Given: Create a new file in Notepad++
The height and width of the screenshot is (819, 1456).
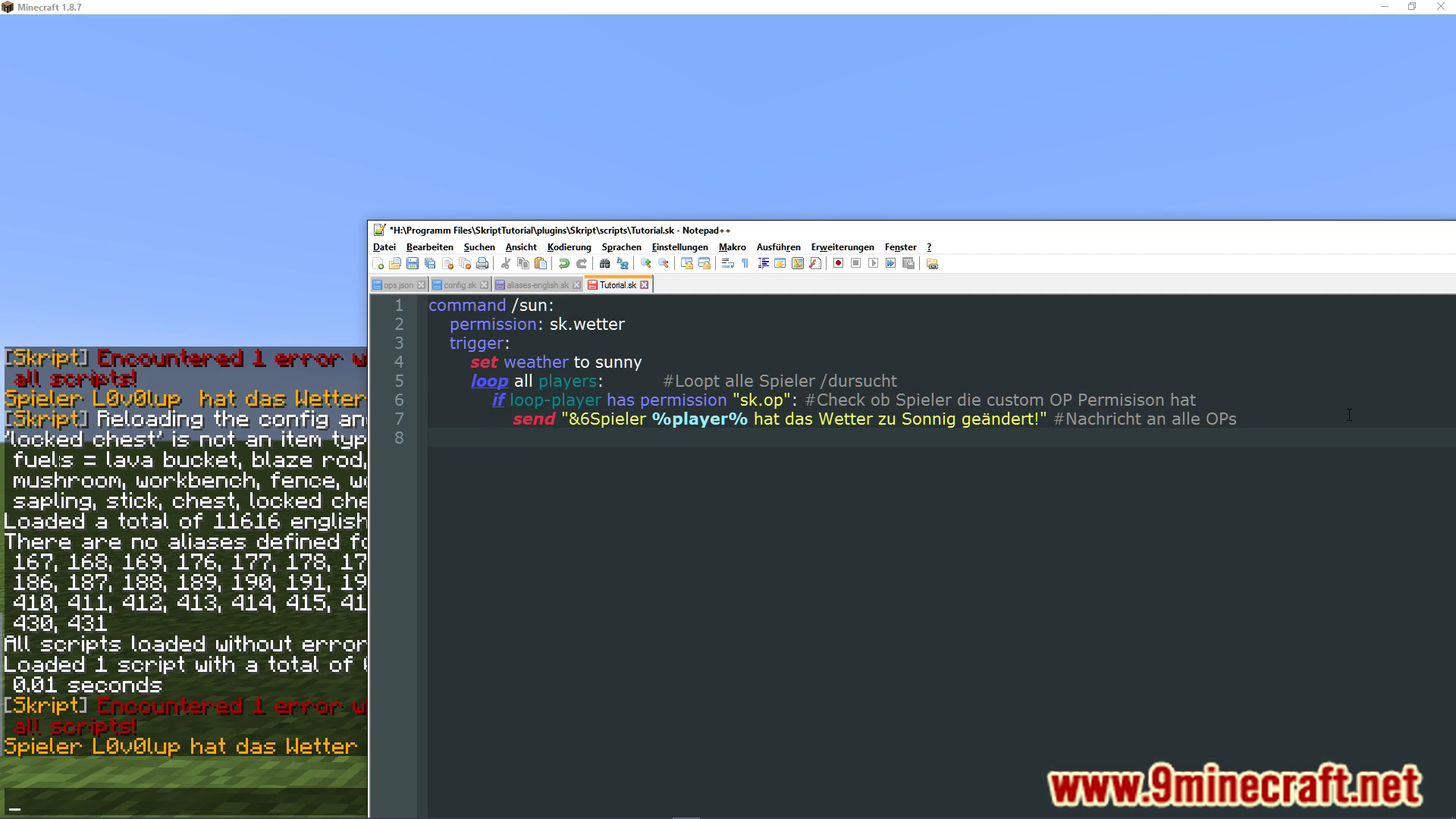Looking at the screenshot, I should (378, 264).
